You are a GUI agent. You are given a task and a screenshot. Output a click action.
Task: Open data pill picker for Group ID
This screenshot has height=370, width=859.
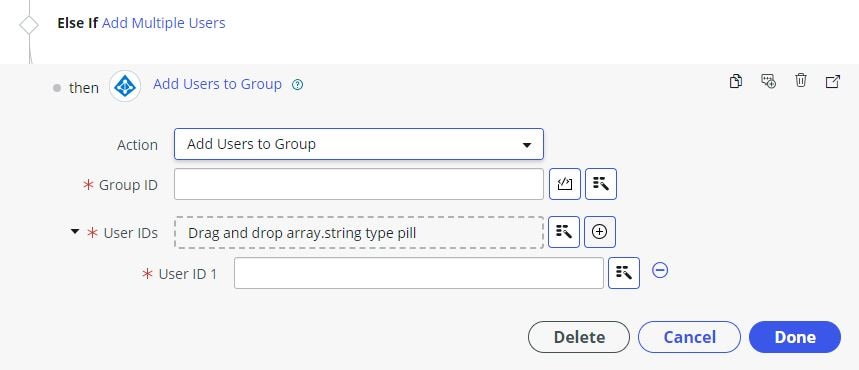(601, 184)
